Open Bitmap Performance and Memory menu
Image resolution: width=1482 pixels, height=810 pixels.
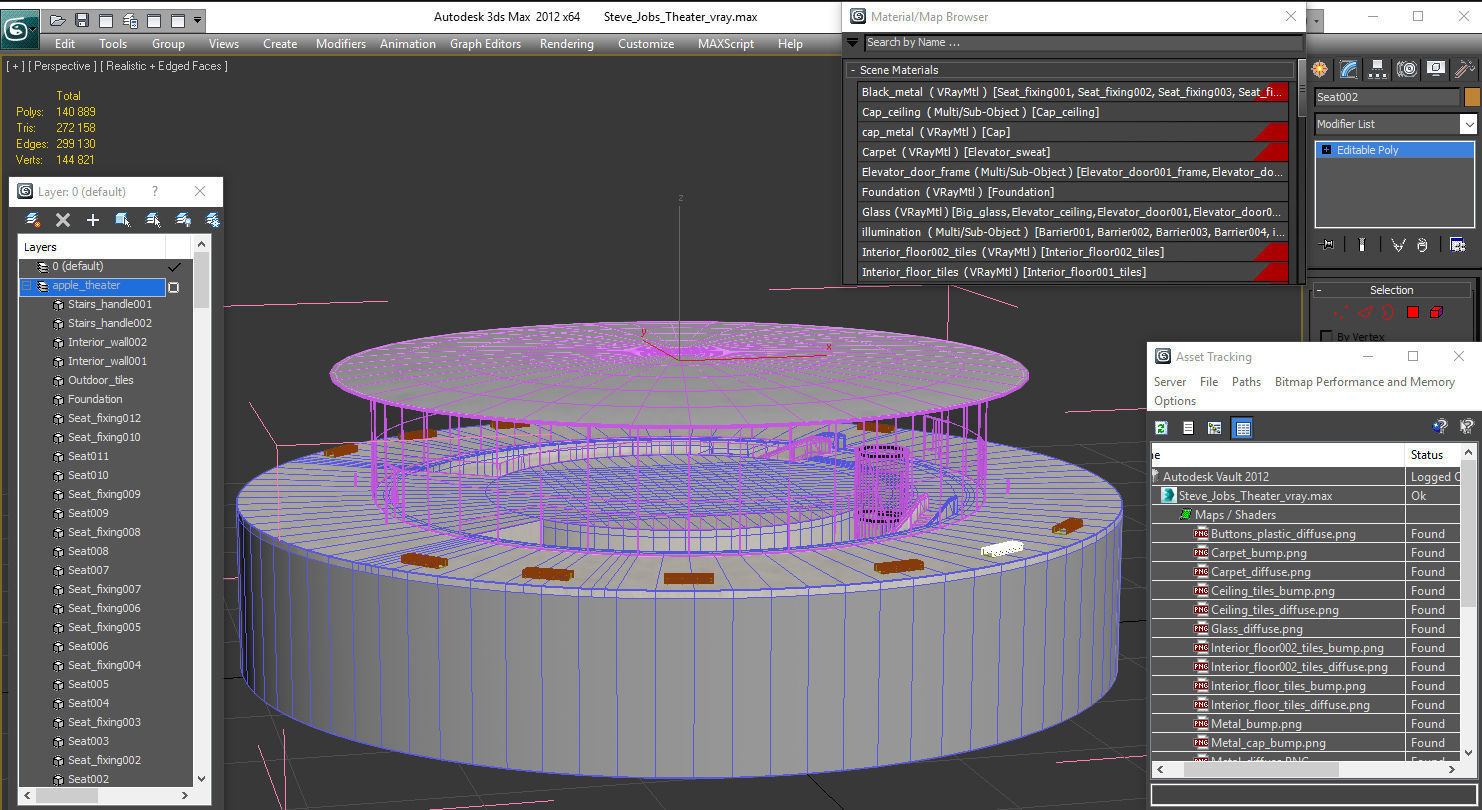pos(1364,382)
